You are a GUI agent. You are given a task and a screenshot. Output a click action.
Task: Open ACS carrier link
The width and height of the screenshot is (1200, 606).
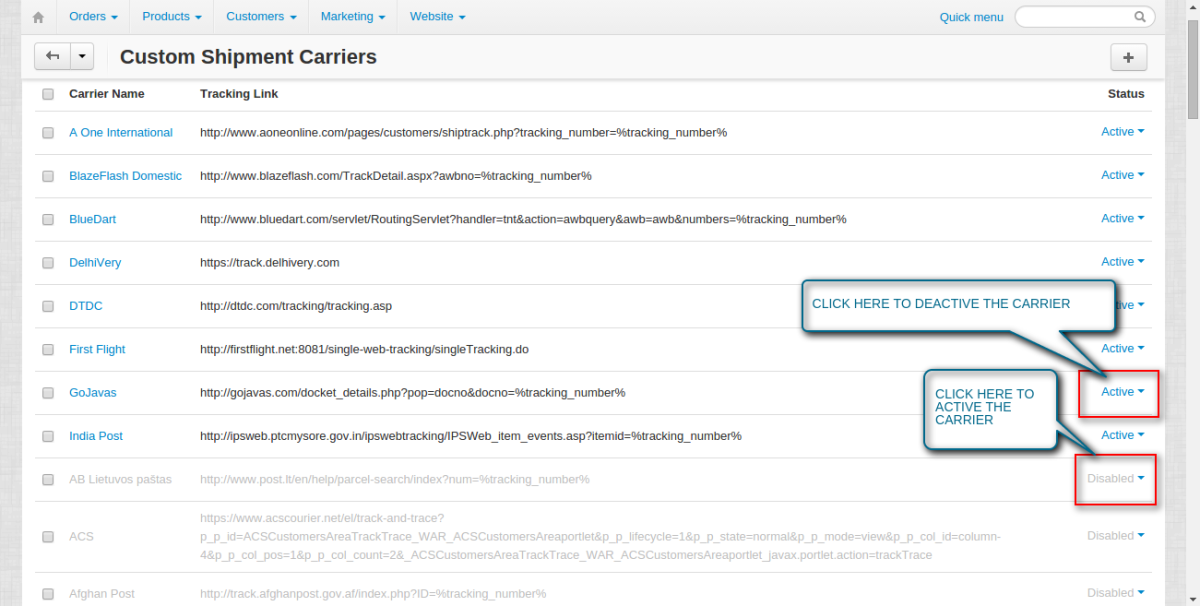[81, 536]
